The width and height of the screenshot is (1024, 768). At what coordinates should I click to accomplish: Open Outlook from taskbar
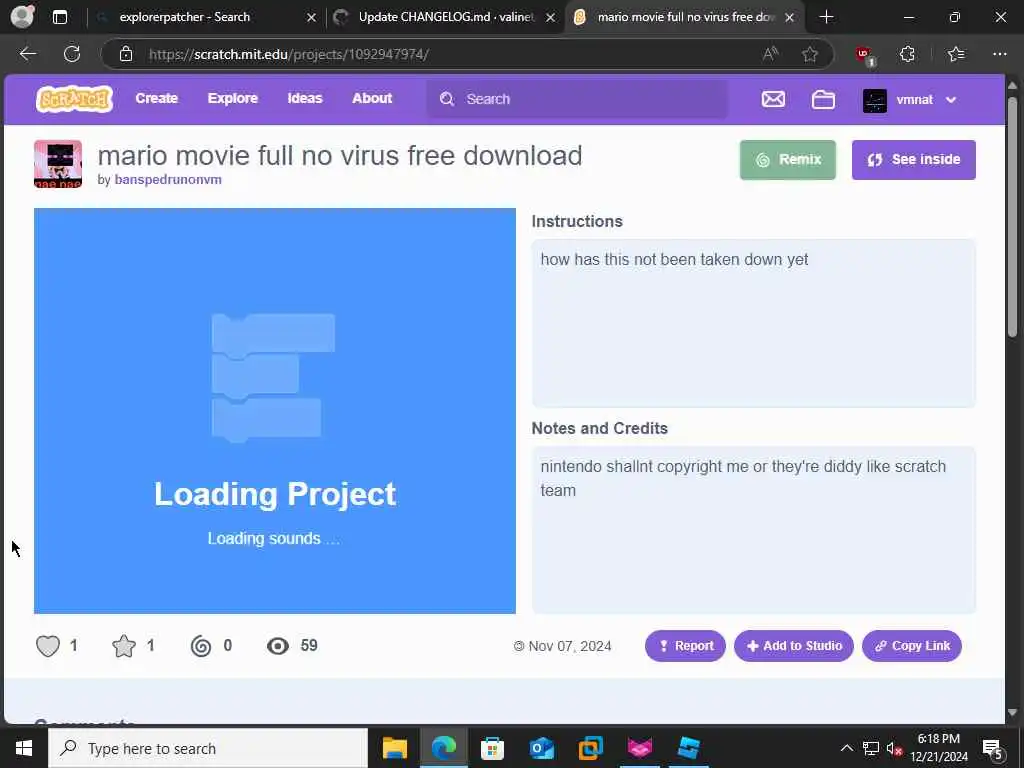[541, 748]
